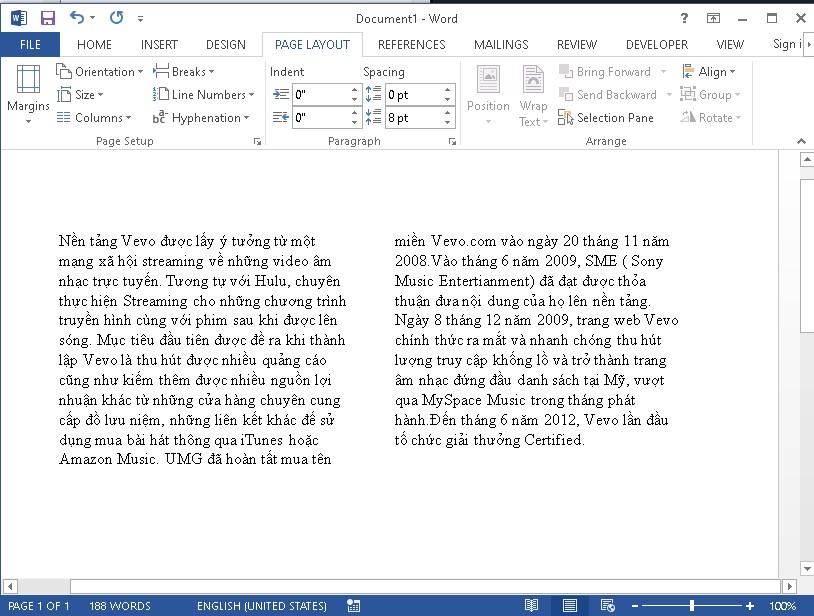Click the Save icon in Quick Access Toolbar
The image size is (814, 616).
[47, 18]
